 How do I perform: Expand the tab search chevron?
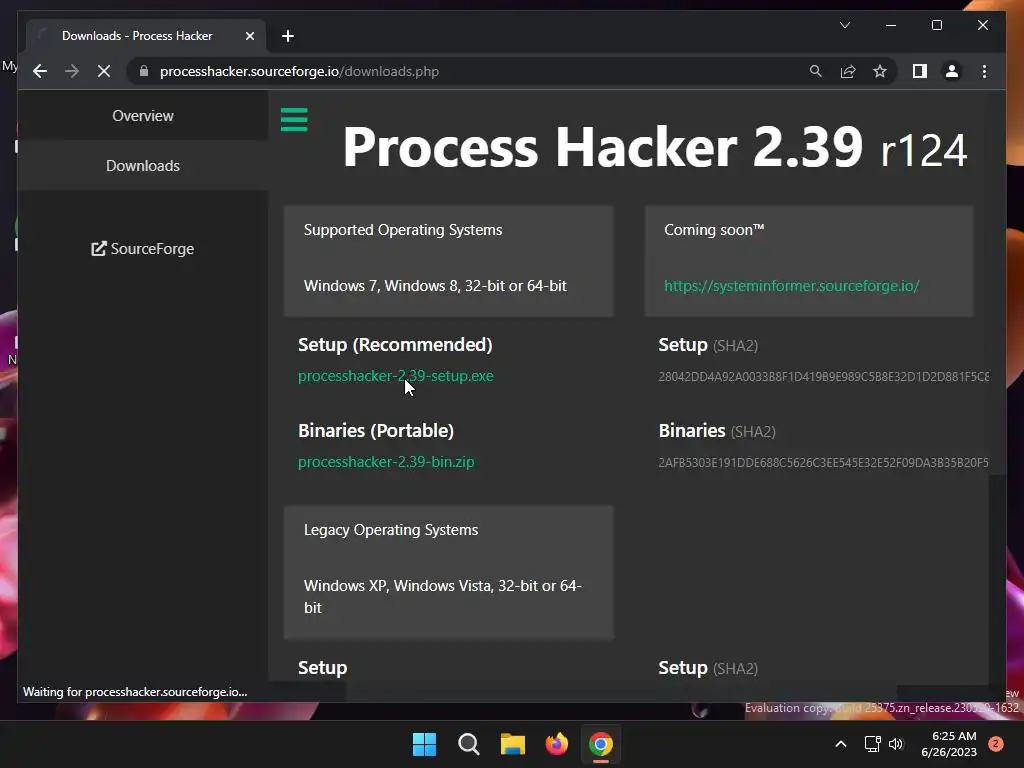845,25
